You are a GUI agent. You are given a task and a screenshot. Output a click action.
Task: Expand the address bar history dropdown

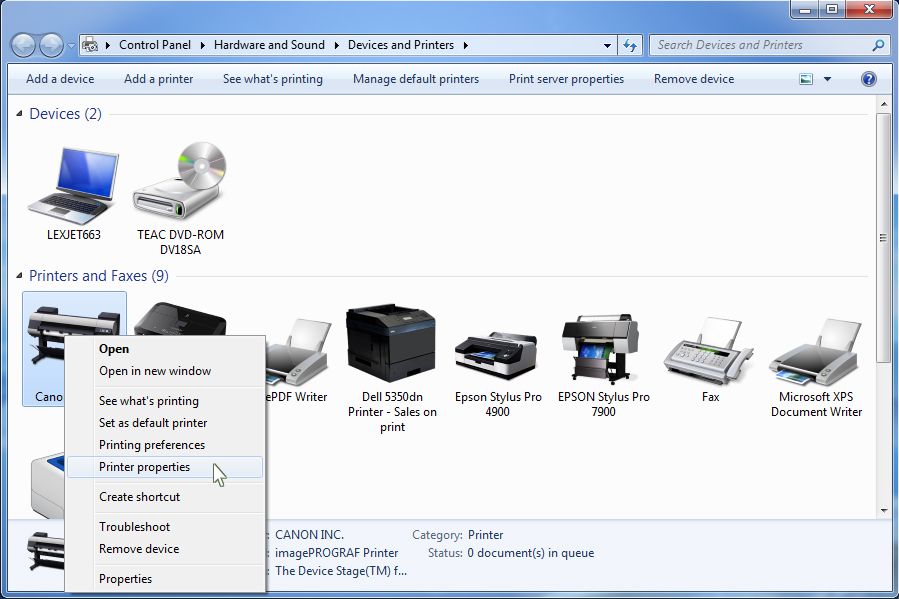607,45
